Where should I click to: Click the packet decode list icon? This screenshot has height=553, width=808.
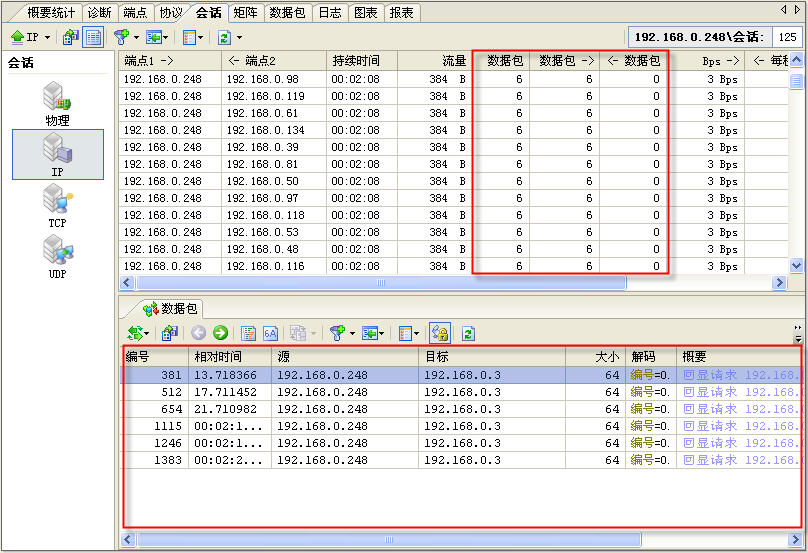coord(249,333)
